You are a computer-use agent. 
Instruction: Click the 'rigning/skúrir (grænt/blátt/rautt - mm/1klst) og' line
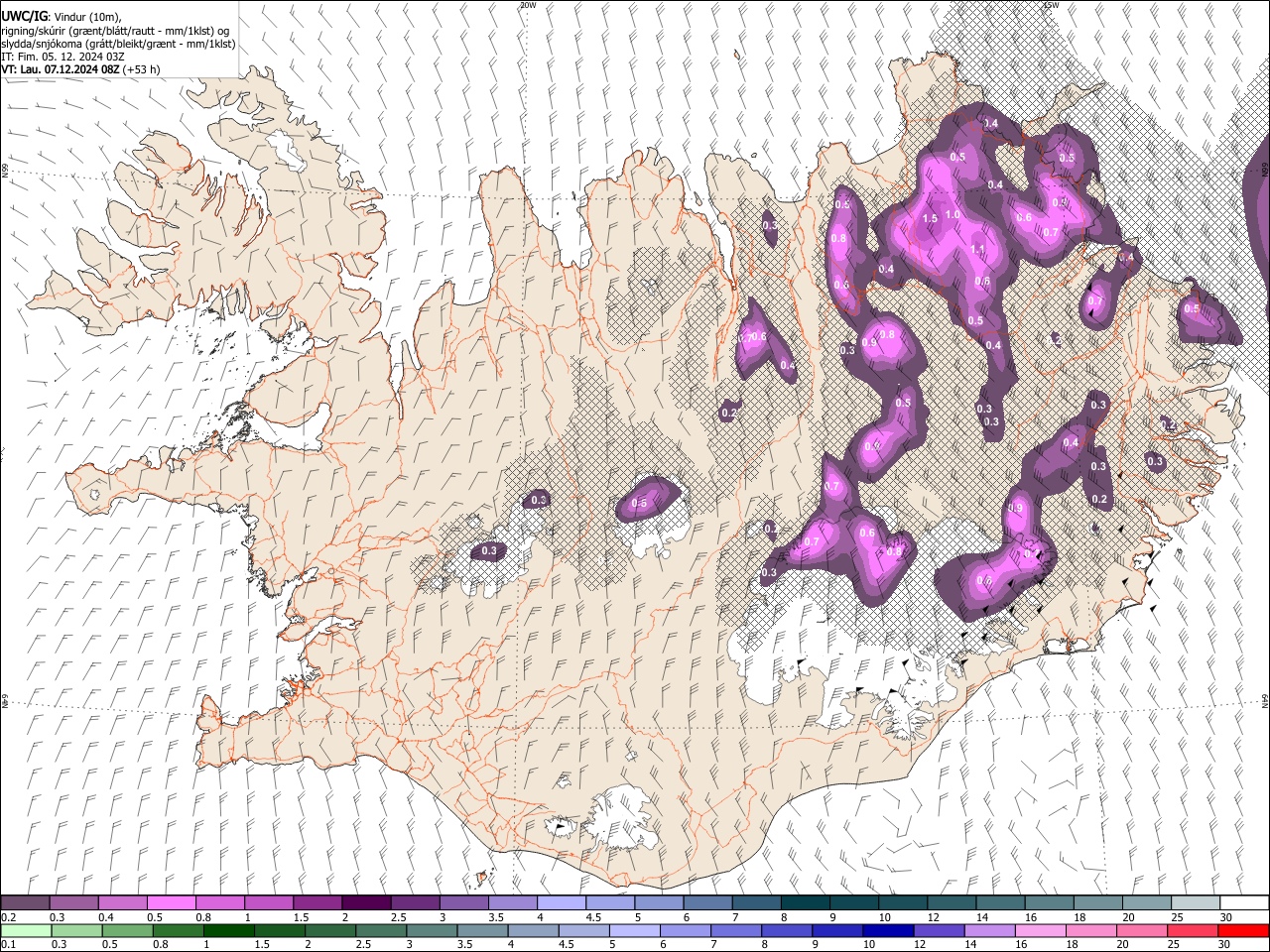click(116, 31)
